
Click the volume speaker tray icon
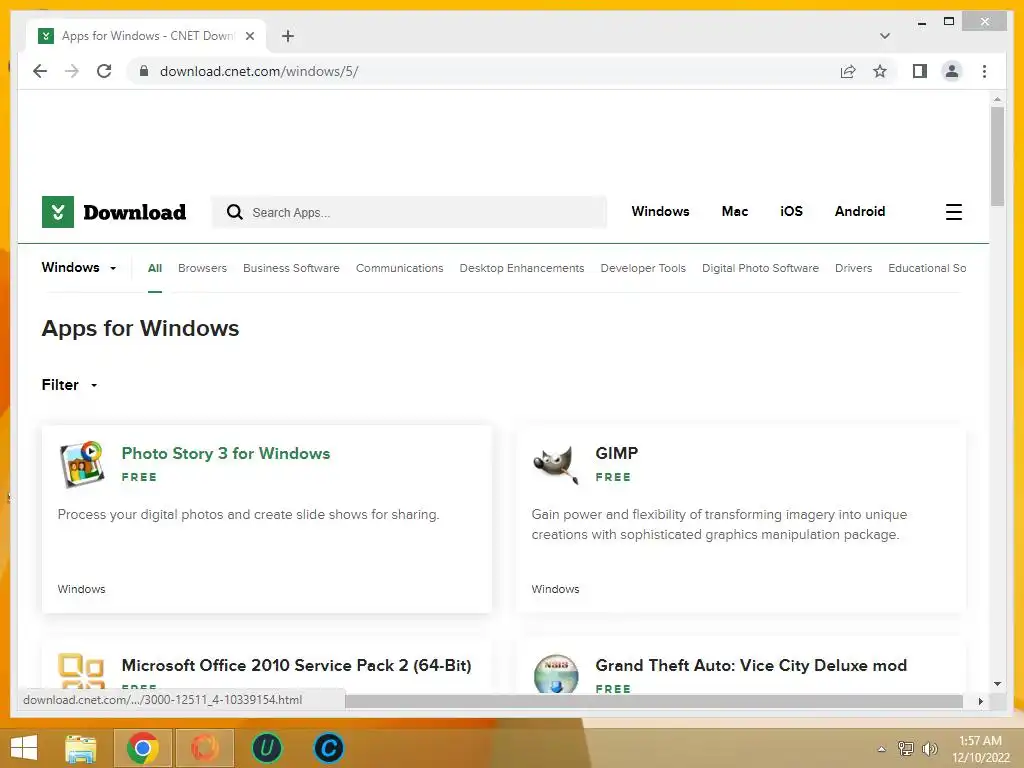929,748
